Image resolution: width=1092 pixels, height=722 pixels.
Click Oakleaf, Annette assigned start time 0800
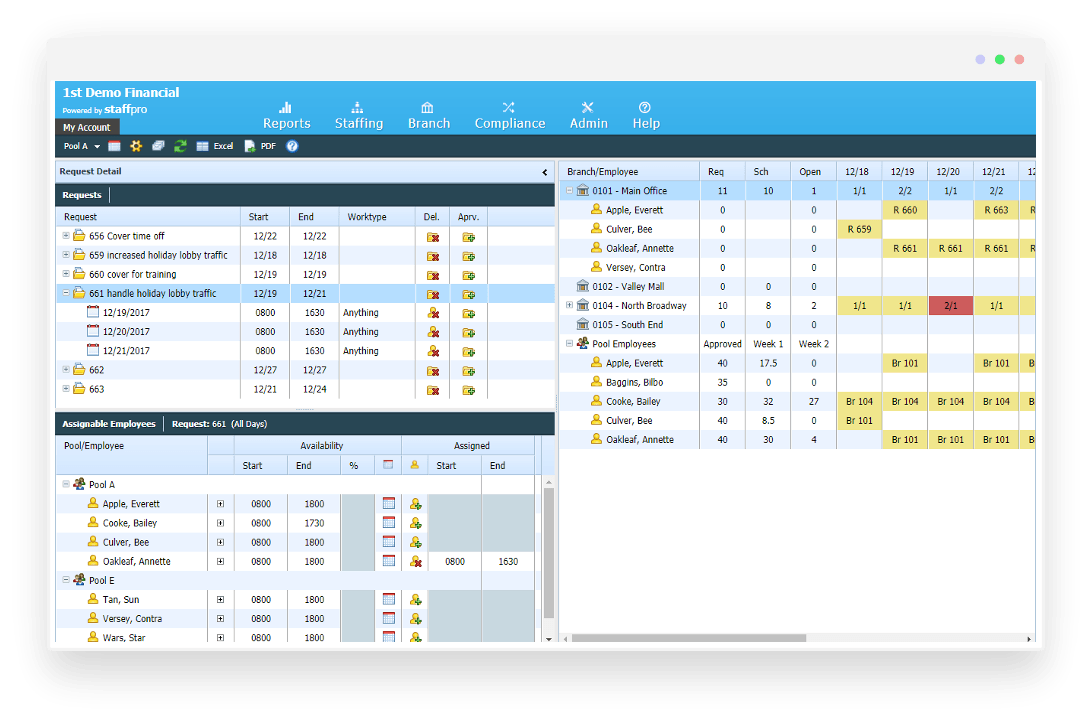[455, 561]
